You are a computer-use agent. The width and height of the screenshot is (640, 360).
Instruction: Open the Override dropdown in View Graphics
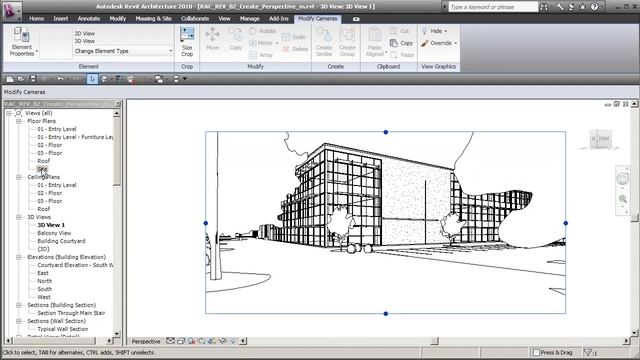point(440,43)
